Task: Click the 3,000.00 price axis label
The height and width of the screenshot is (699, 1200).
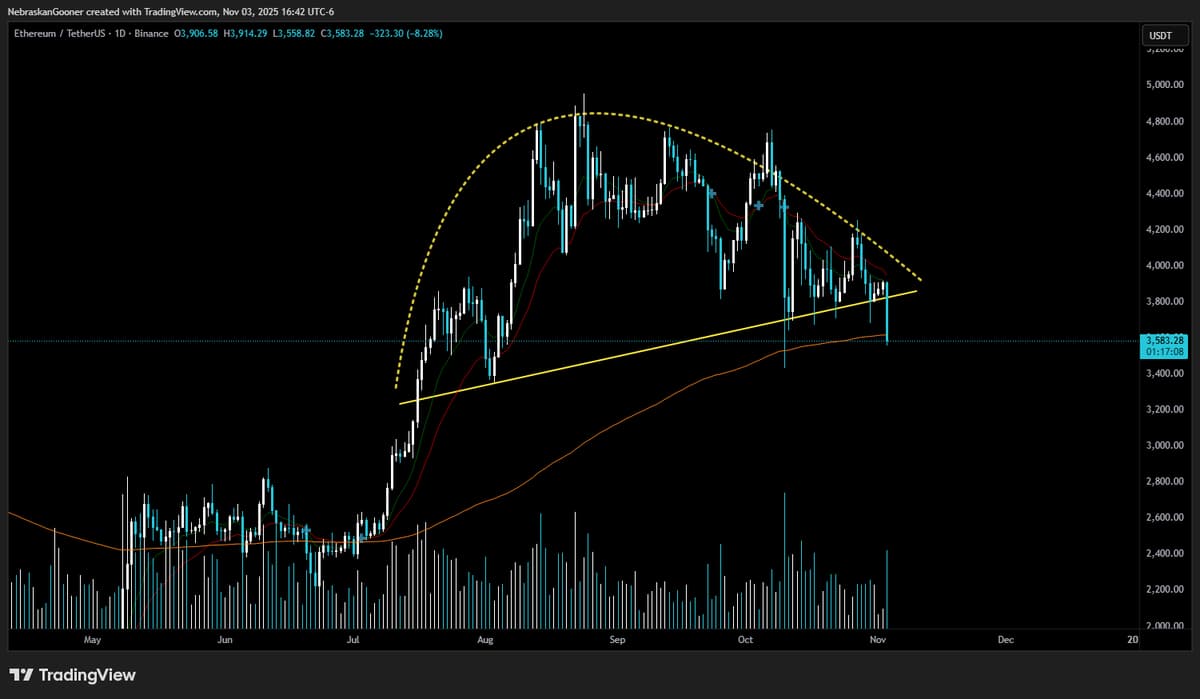Action: (x=1165, y=445)
